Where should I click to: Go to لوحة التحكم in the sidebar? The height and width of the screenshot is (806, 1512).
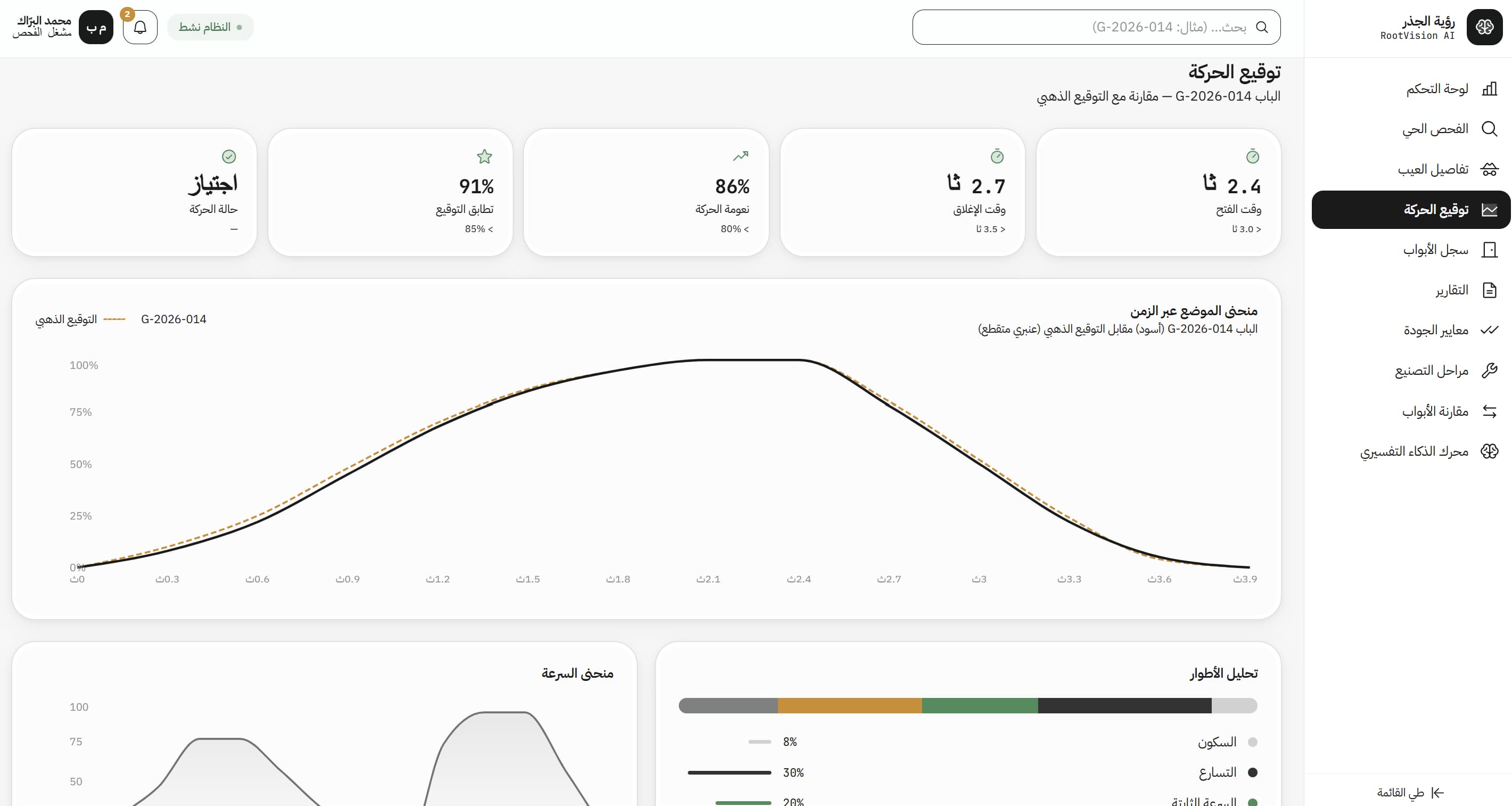pyautogui.click(x=1410, y=89)
